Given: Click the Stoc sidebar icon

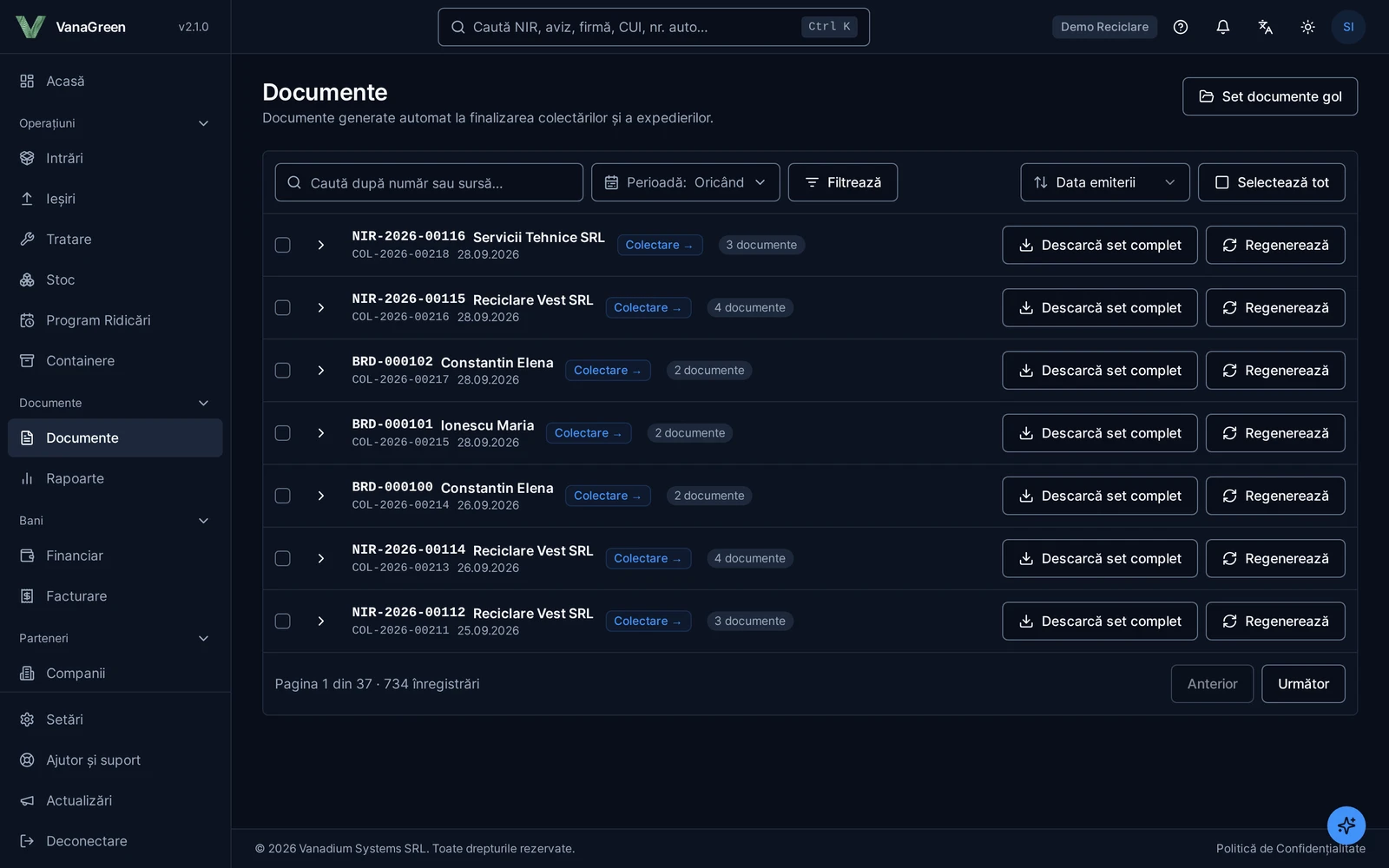Looking at the screenshot, I should (27, 279).
